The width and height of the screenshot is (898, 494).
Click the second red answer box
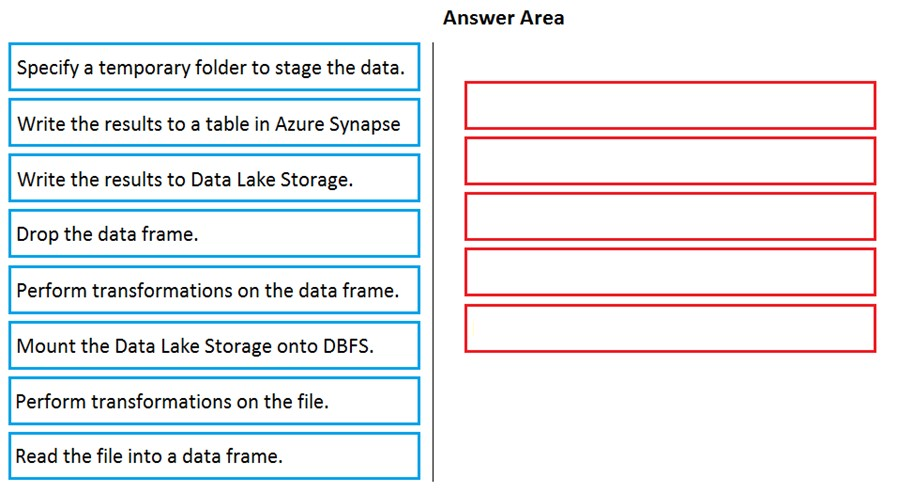pyautogui.click(x=670, y=161)
